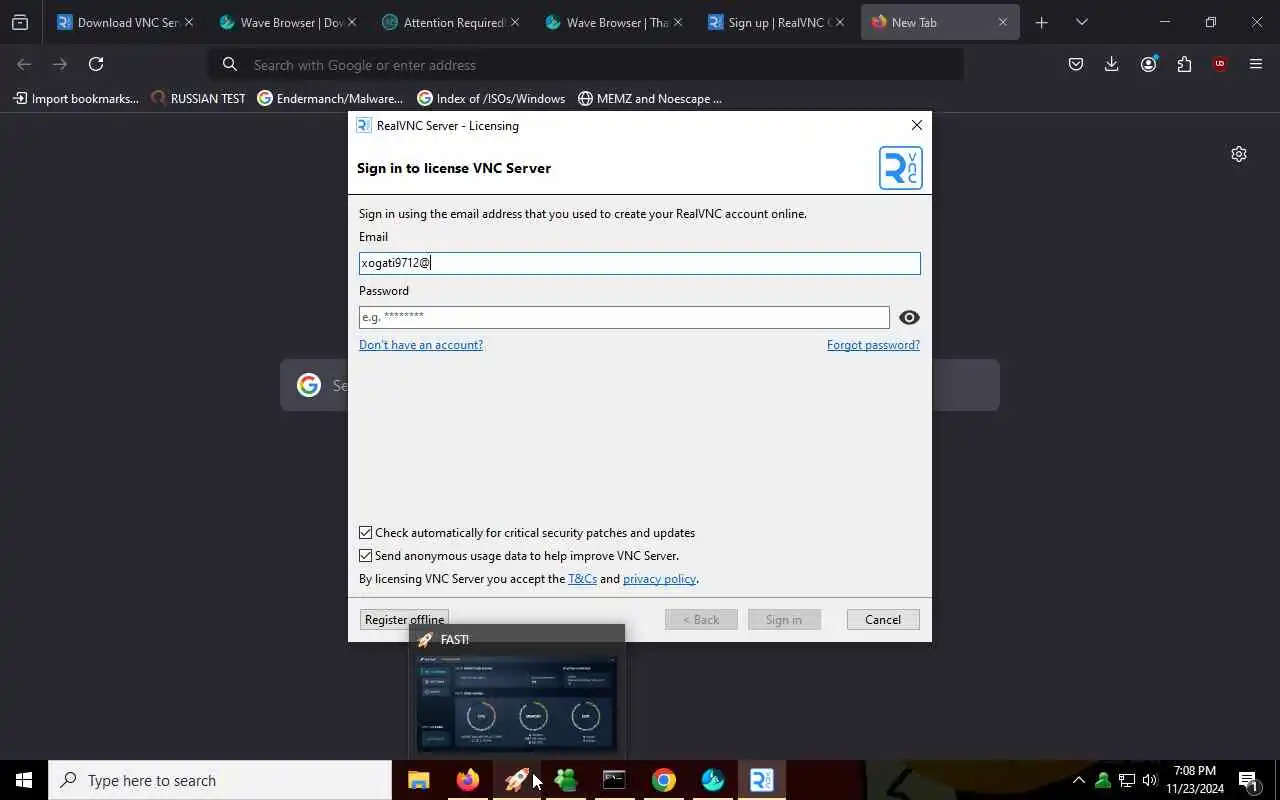Click the Sign in button
1280x800 pixels.
tap(784, 620)
